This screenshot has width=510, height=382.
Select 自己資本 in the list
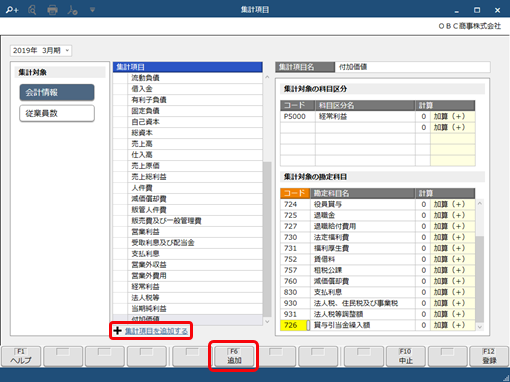(188, 122)
